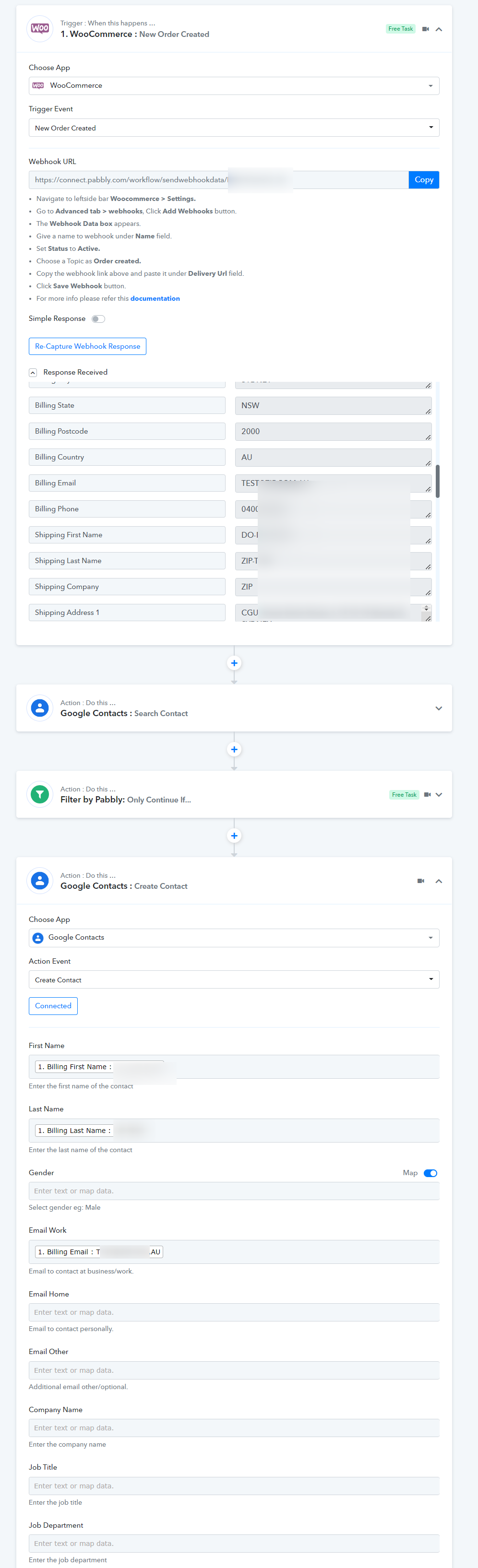Click Free Task badge on Filter step
Viewport: 478px width, 1568px height.
(404, 795)
